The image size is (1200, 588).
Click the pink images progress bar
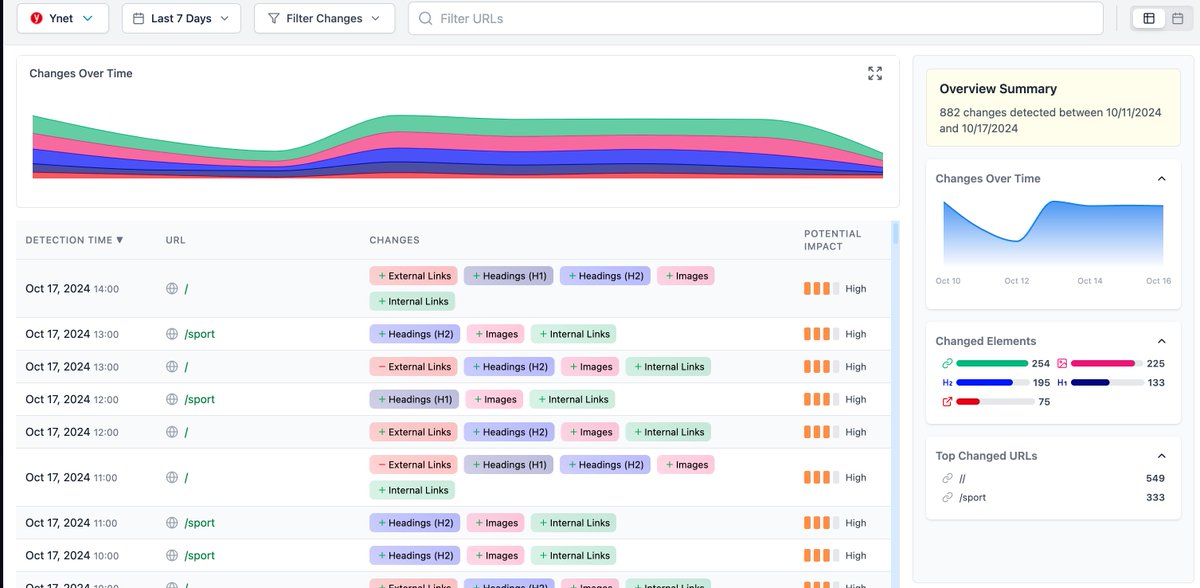click(x=1107, y=363)
